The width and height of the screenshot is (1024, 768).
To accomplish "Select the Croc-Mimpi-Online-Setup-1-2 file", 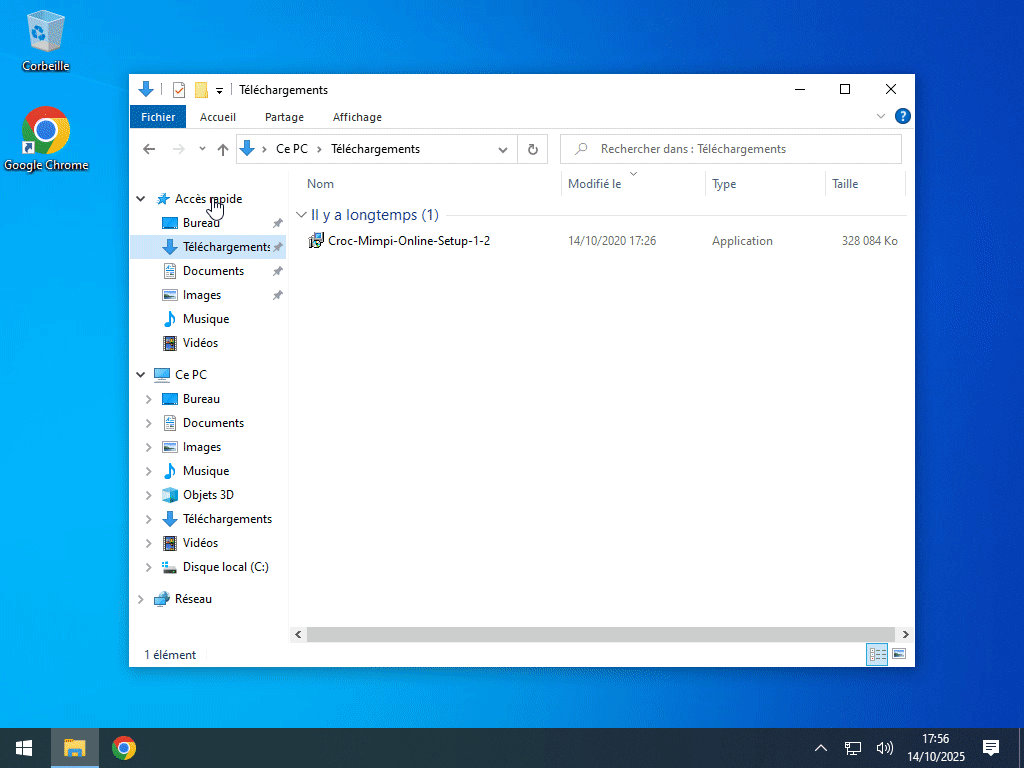I will coord(408,241).
